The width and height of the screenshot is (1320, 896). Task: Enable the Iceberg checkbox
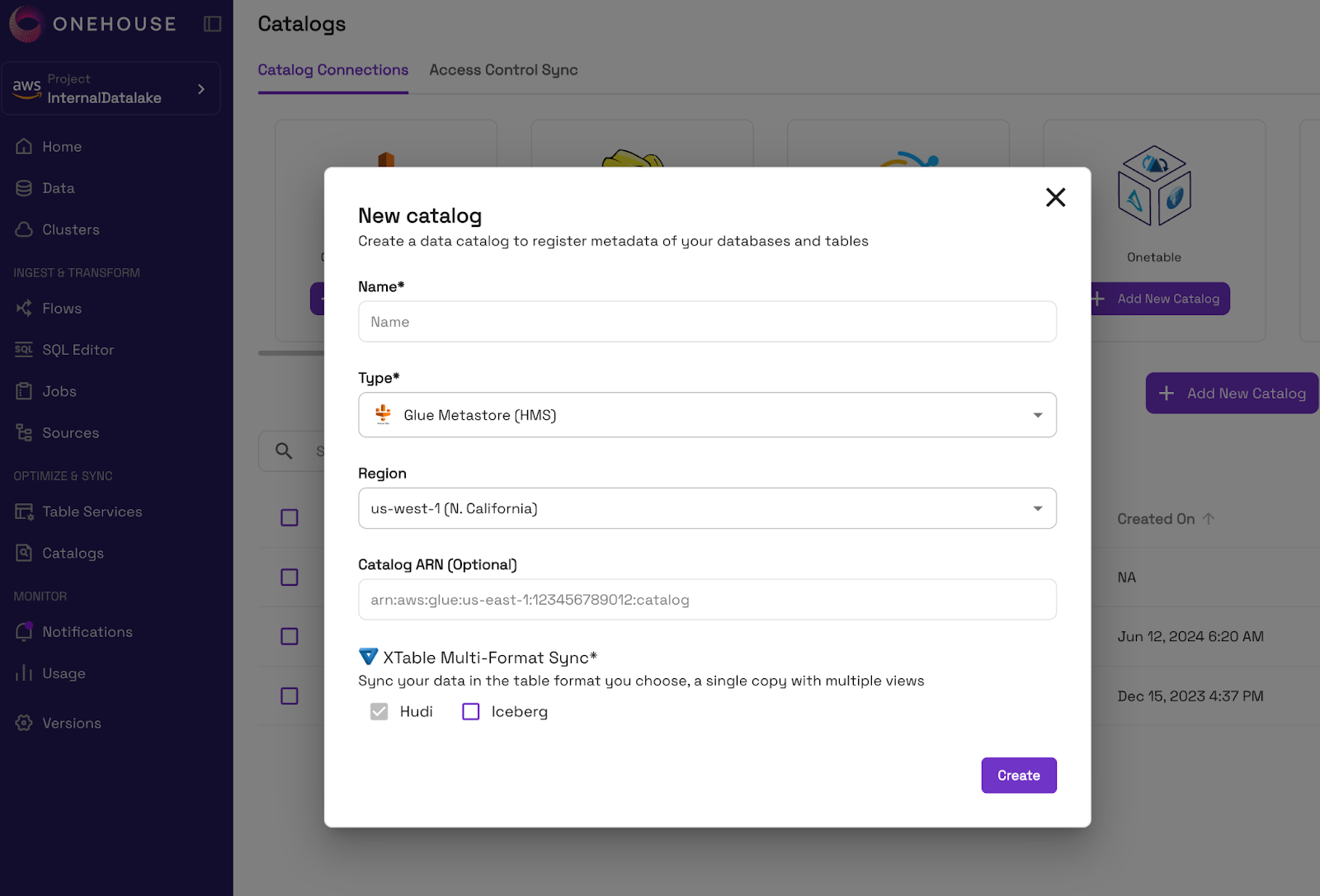[471, 711]
